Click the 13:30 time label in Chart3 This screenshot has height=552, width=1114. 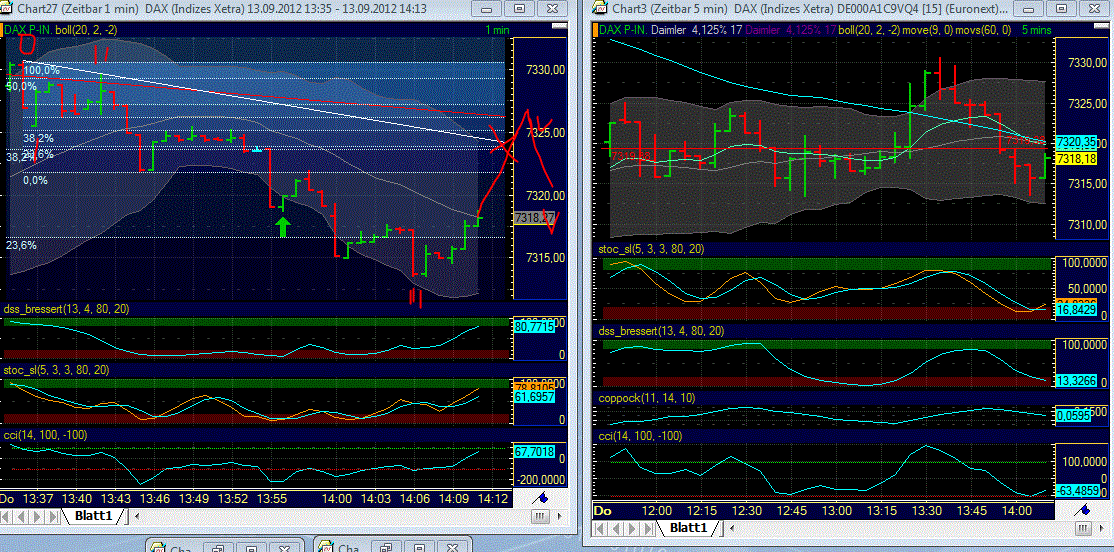click(x=926, y=511)
